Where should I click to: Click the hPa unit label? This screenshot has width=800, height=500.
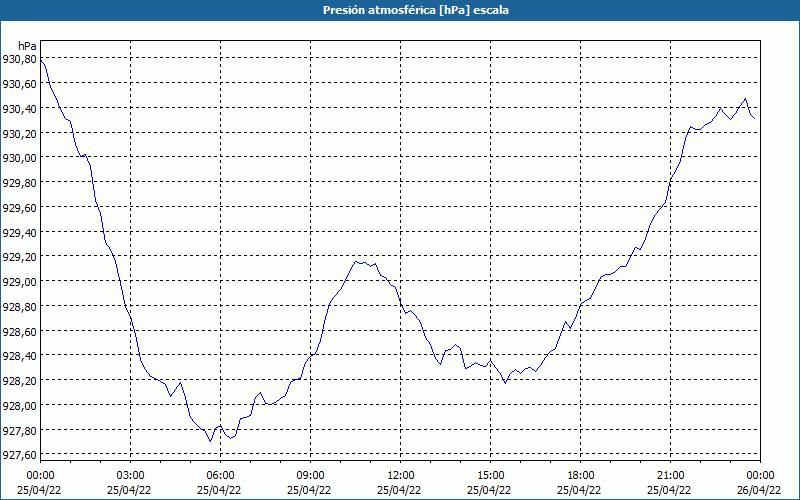27,46
